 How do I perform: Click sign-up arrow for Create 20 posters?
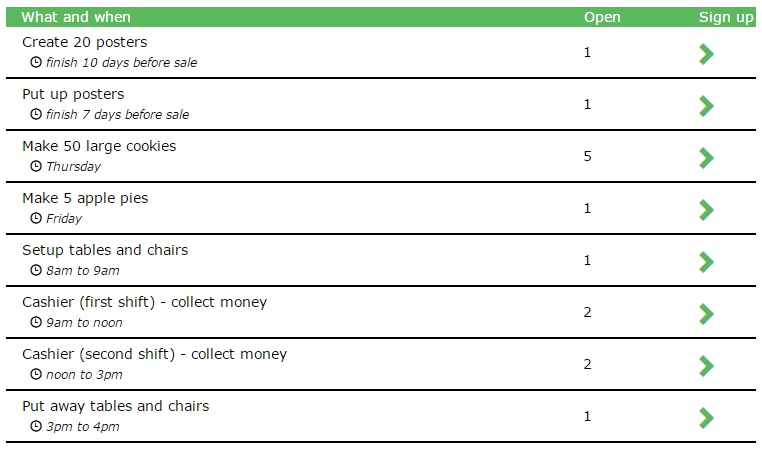pos(706,54)
